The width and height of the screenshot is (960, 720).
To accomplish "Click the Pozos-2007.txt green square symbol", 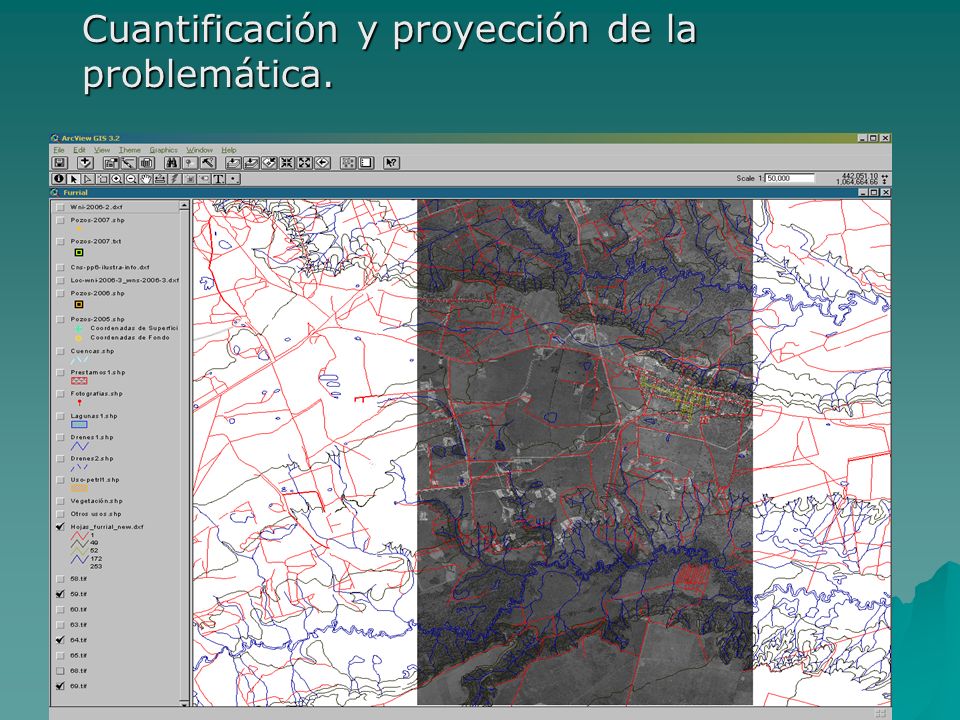I will pyautogui.click(x=78, y=252).
